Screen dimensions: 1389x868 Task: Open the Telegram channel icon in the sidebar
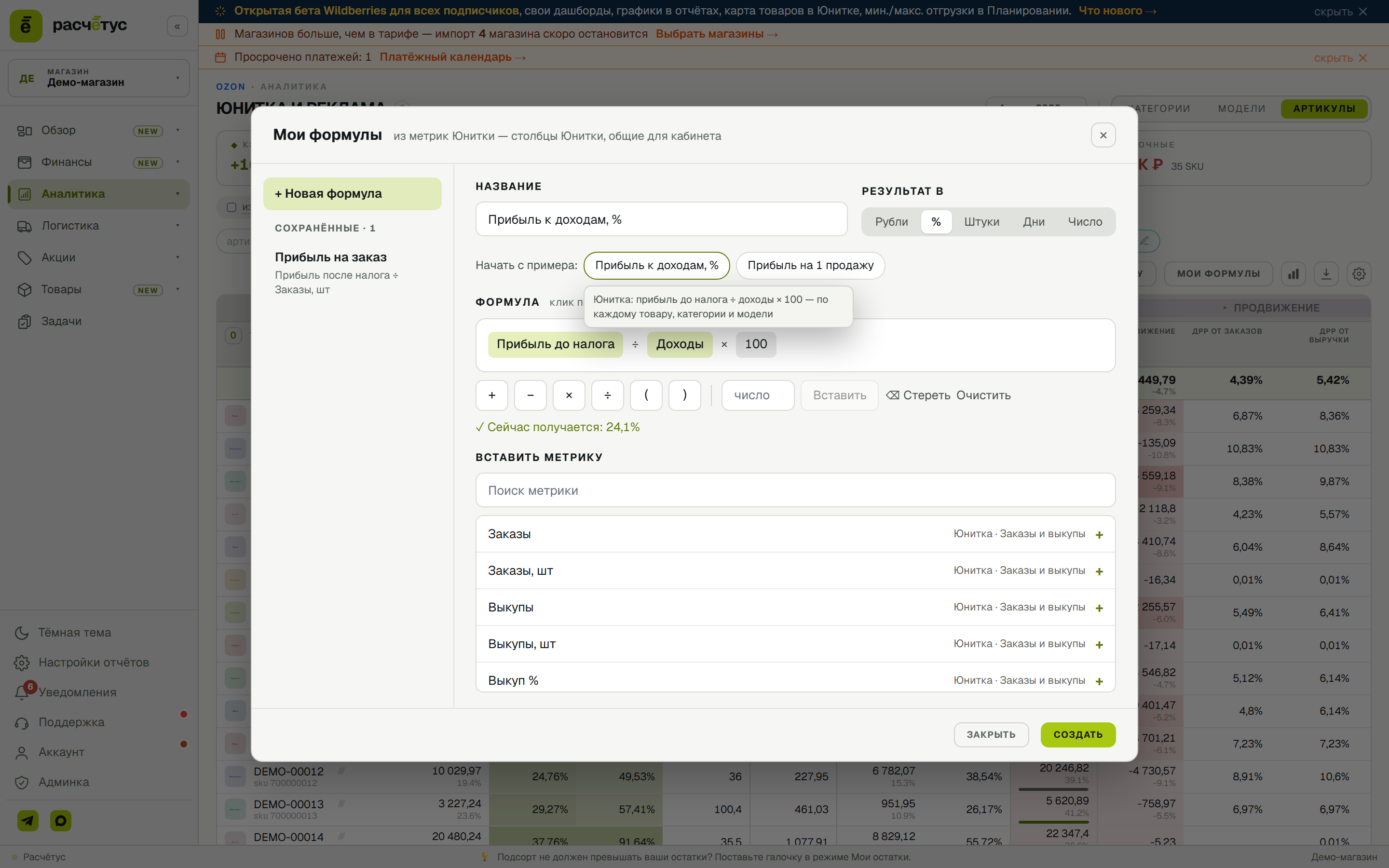pos(27,820)
